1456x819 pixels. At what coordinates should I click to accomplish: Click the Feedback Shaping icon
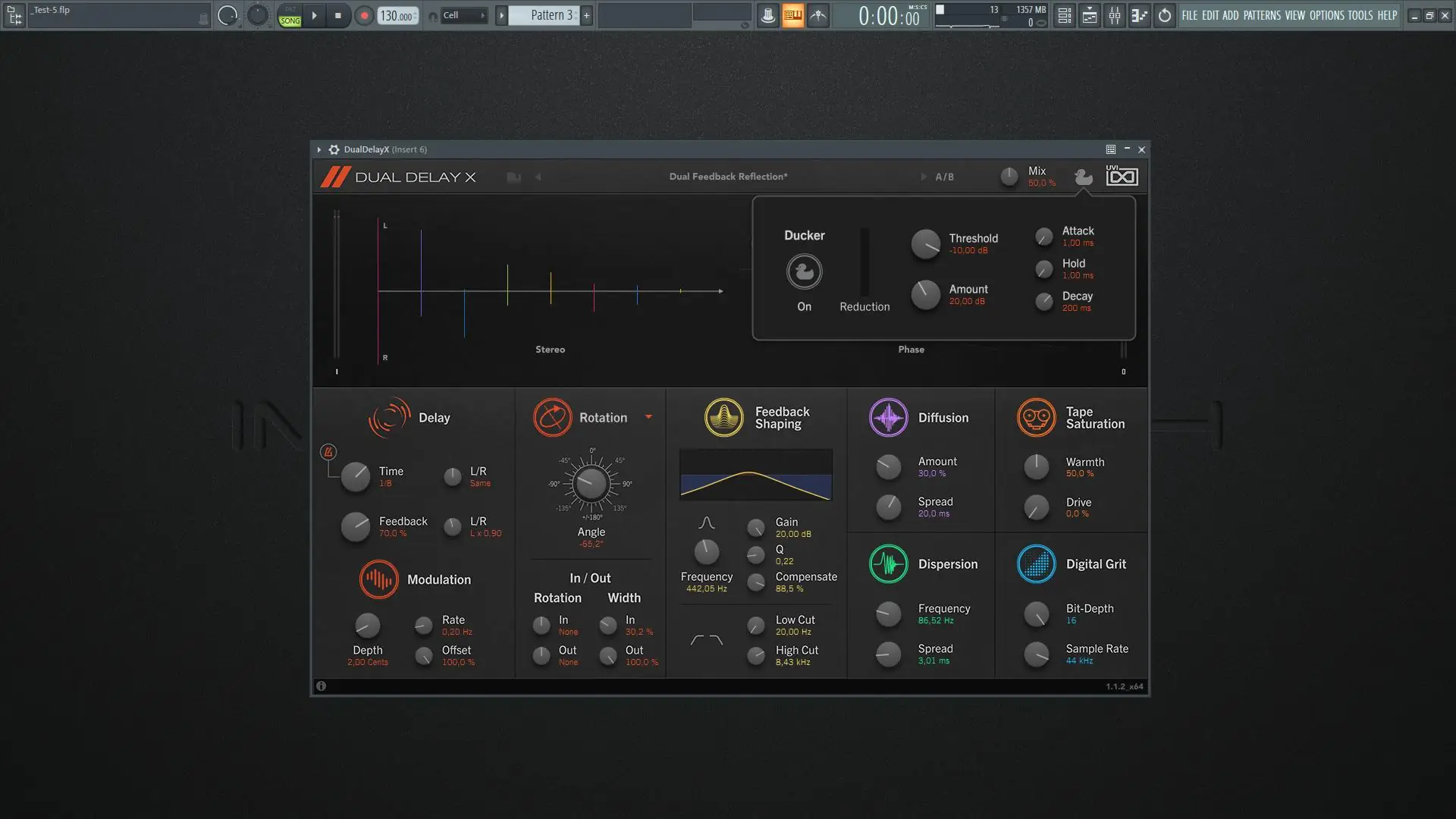(723, 418)
